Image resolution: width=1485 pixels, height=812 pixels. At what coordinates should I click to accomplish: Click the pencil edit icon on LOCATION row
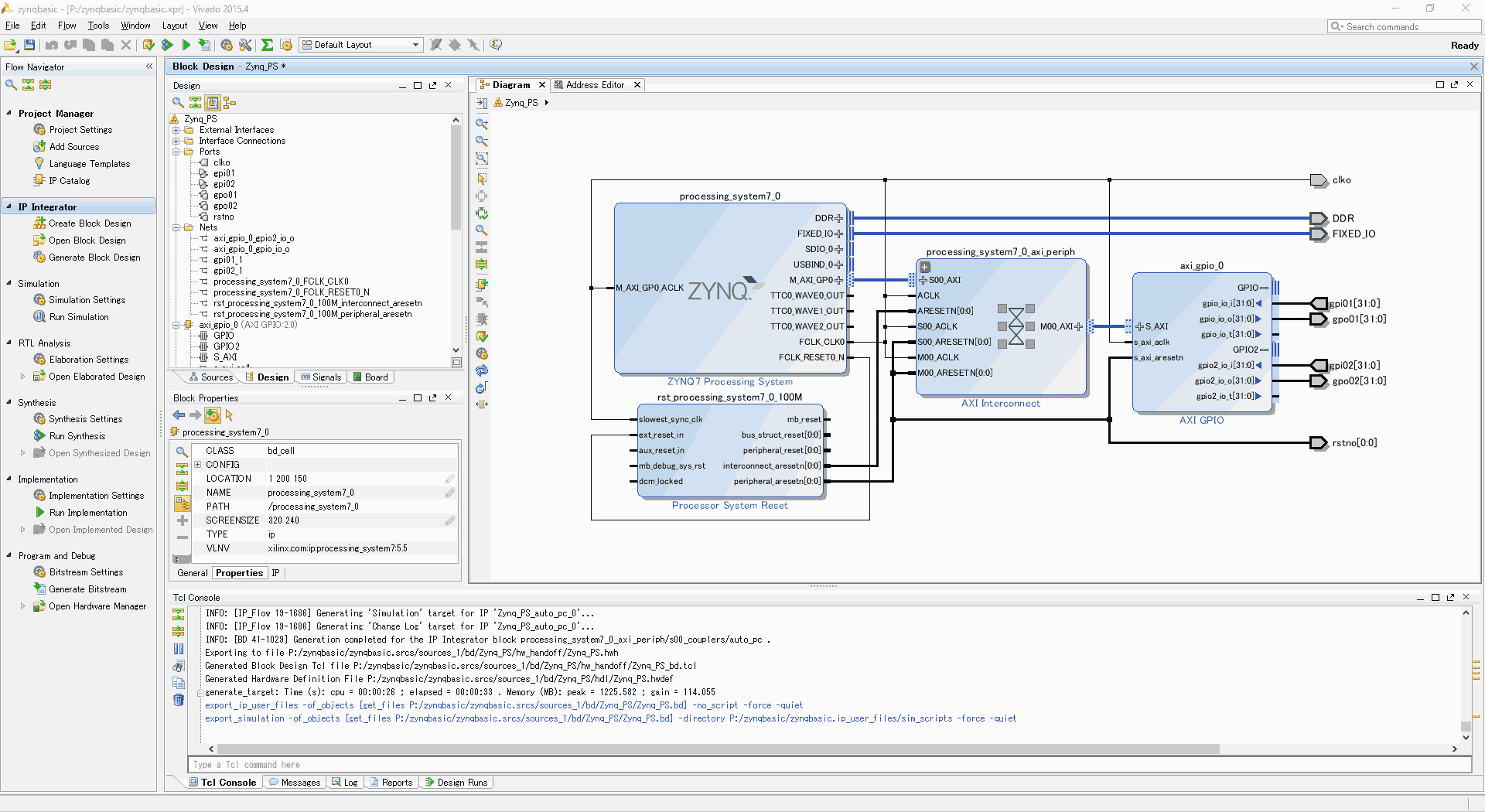[x=450, y=479]
